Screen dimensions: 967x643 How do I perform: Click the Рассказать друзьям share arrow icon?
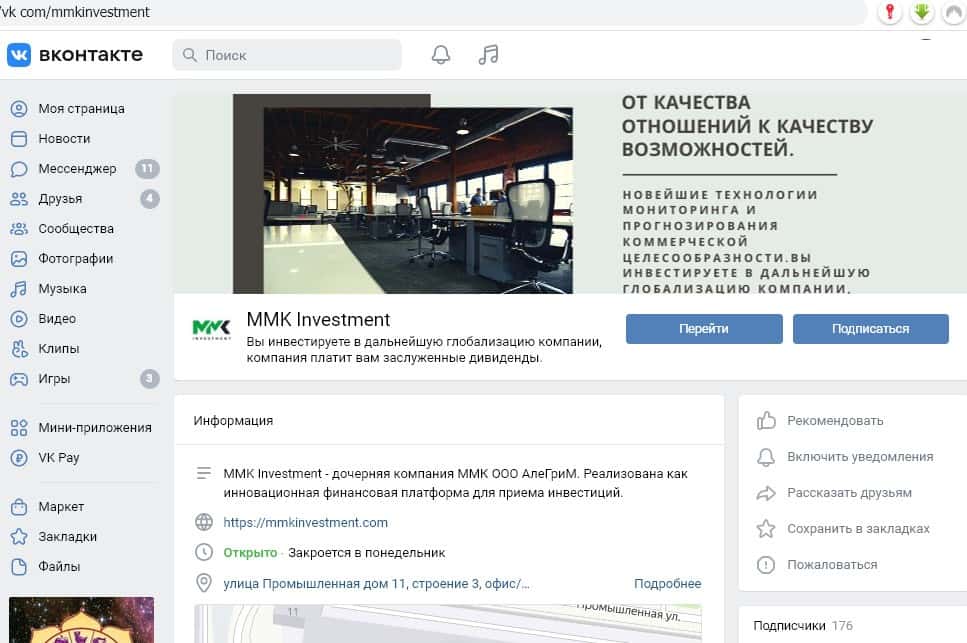pyautogui.click(x=766, y=493)
